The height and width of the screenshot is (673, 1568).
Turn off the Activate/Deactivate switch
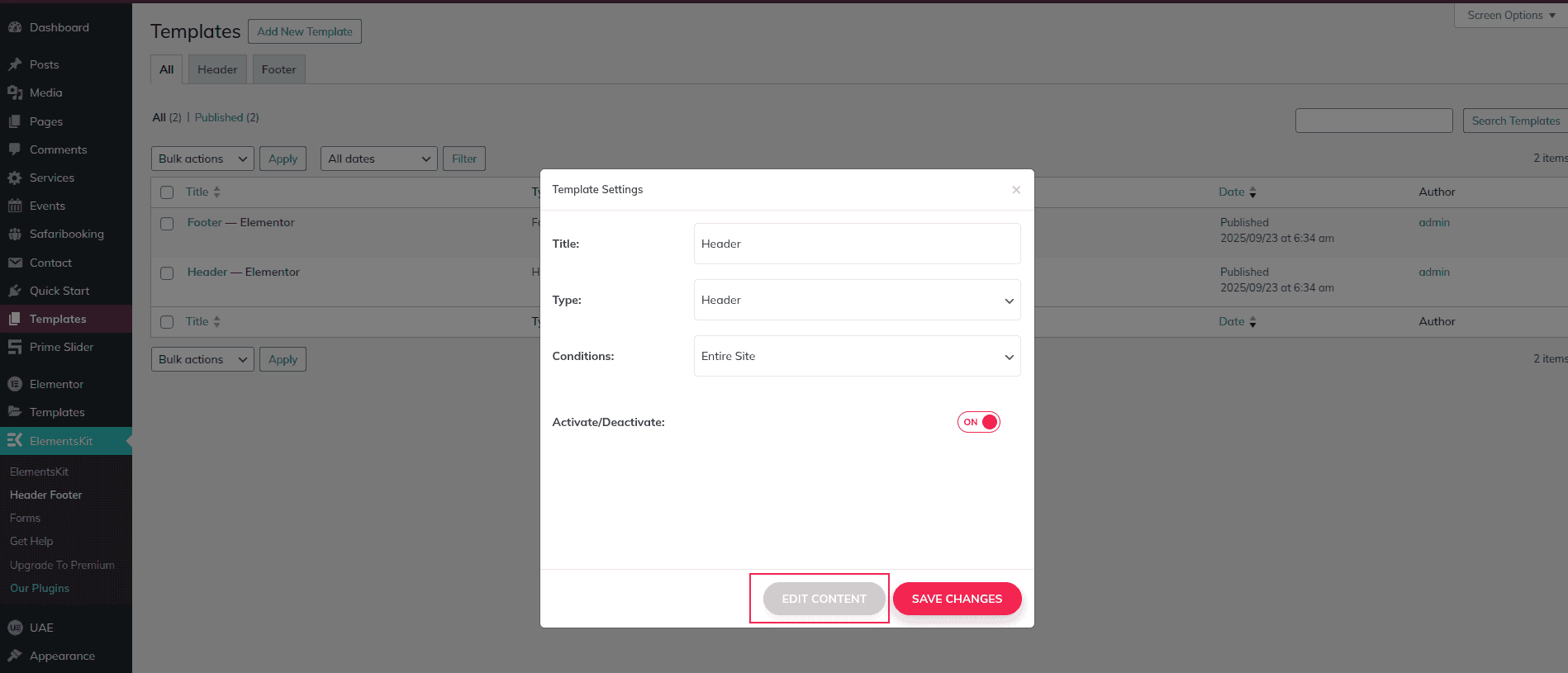tap(979, 422)
